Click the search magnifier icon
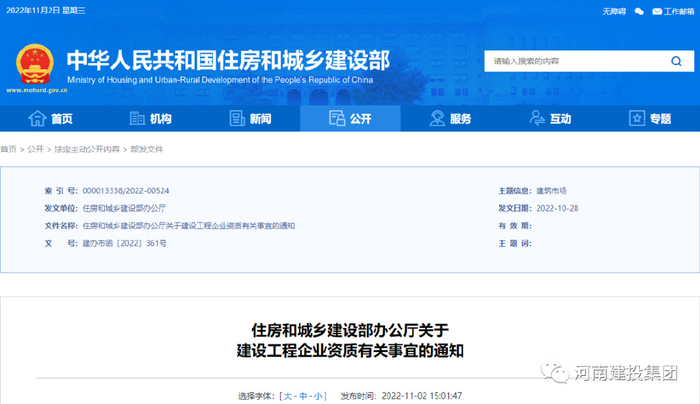This screenshot has width=700, height=404. (x=676, y=61)
